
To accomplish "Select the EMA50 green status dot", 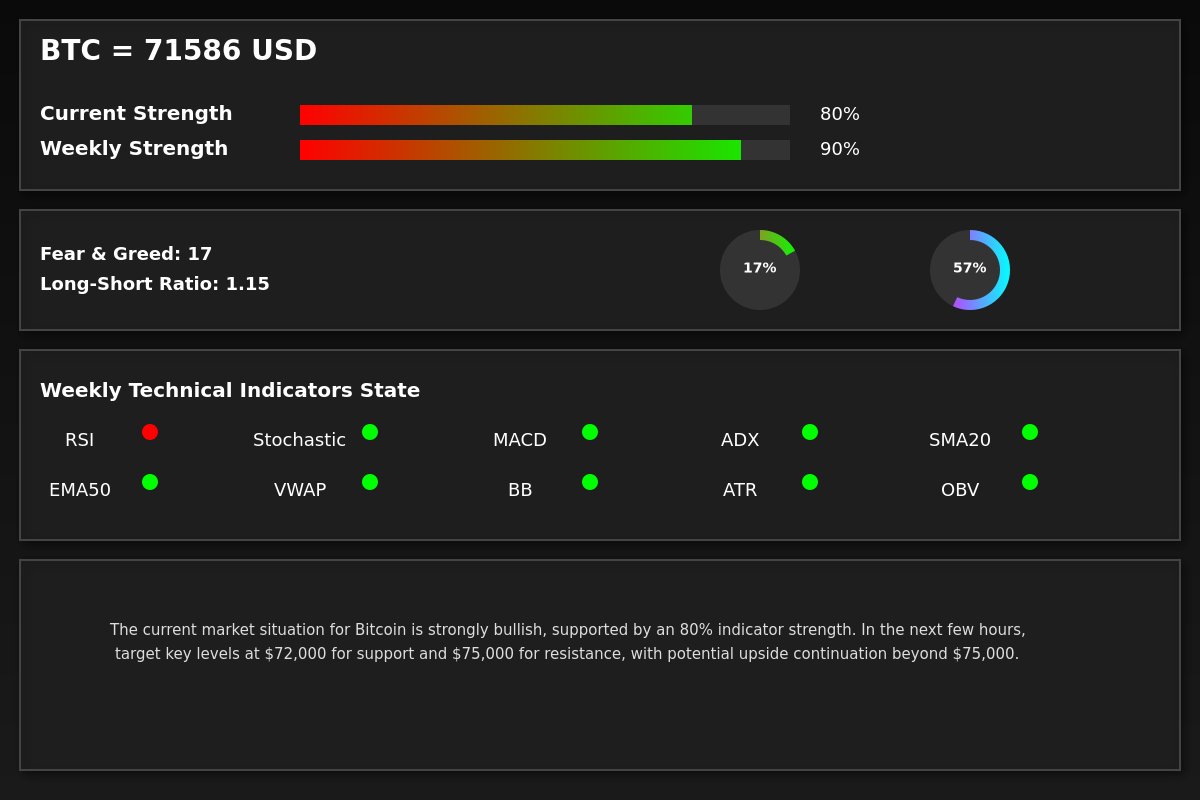I will 150,482.
